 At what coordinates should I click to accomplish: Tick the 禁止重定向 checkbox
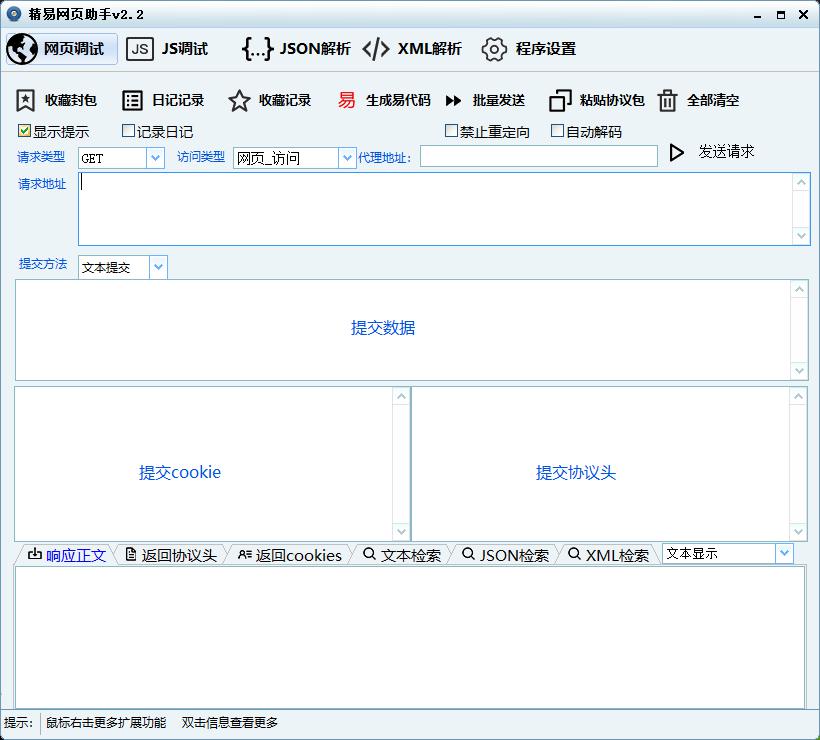point(451,131)
